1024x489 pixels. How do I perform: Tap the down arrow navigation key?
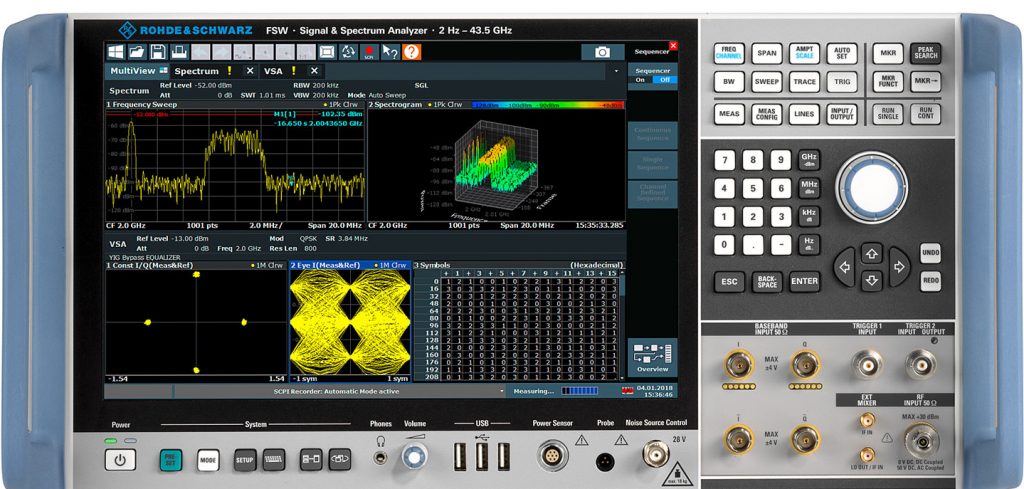tap(871, 281)
